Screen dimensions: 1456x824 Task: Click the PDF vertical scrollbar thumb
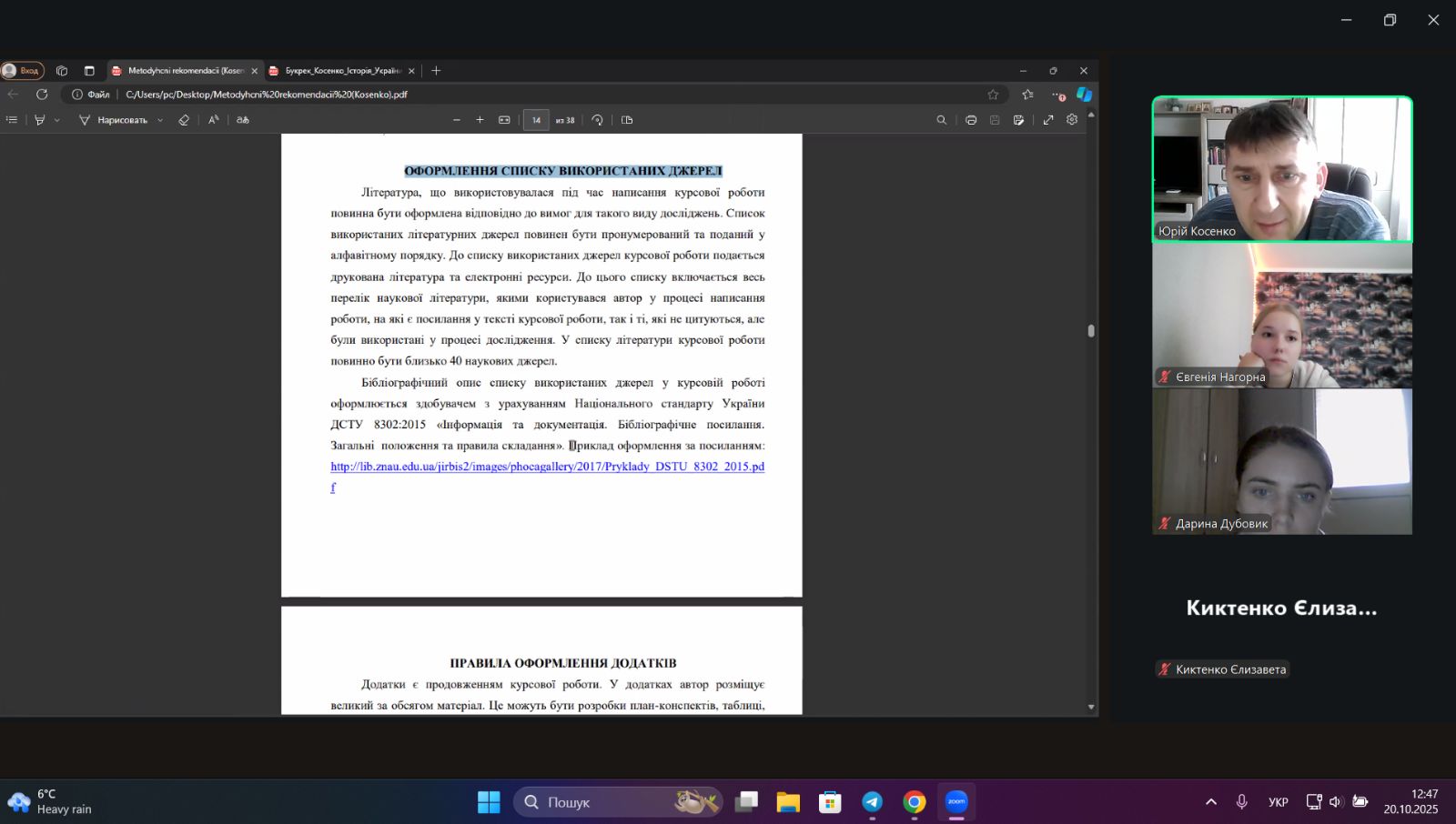coord(1091,331)
